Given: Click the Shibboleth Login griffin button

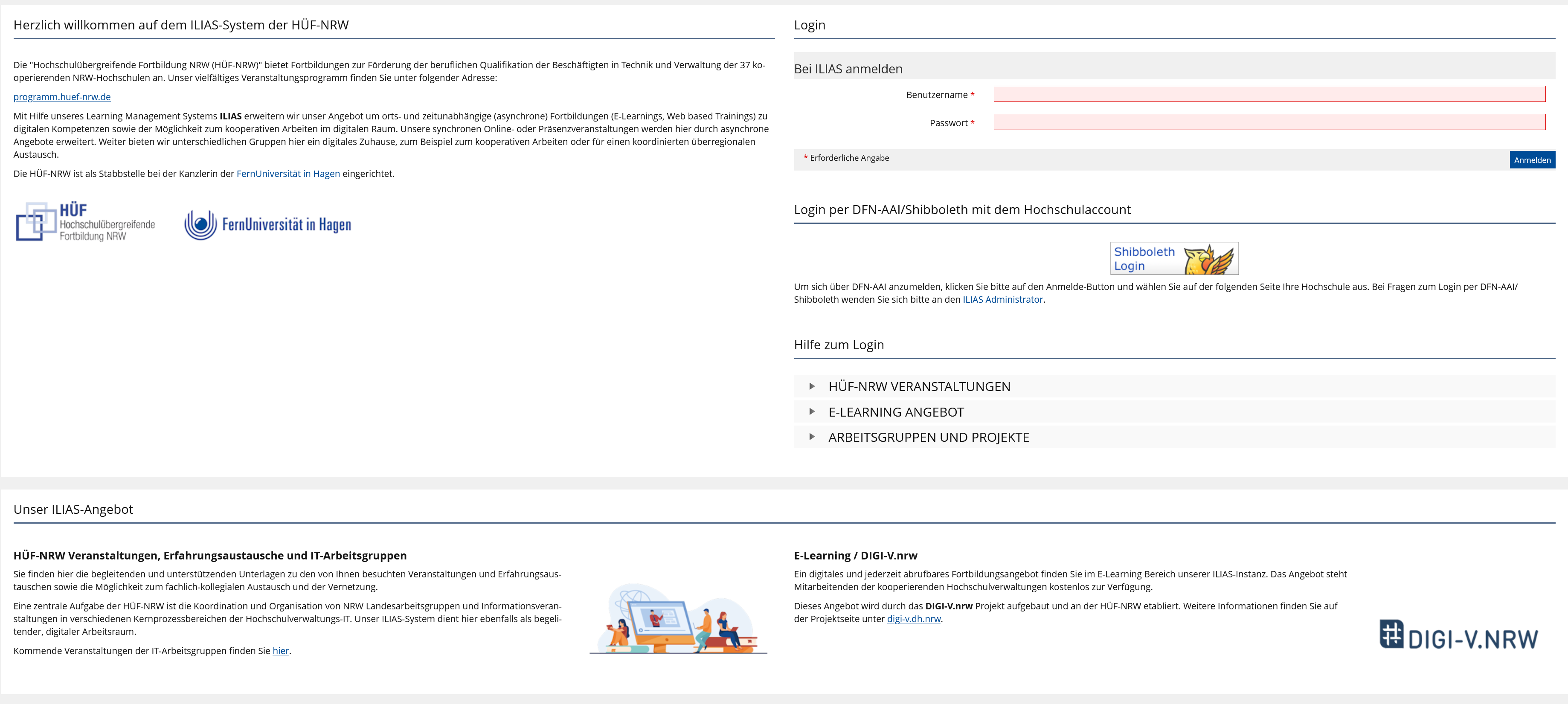Looking at the screenshot, I should 1174,258.
